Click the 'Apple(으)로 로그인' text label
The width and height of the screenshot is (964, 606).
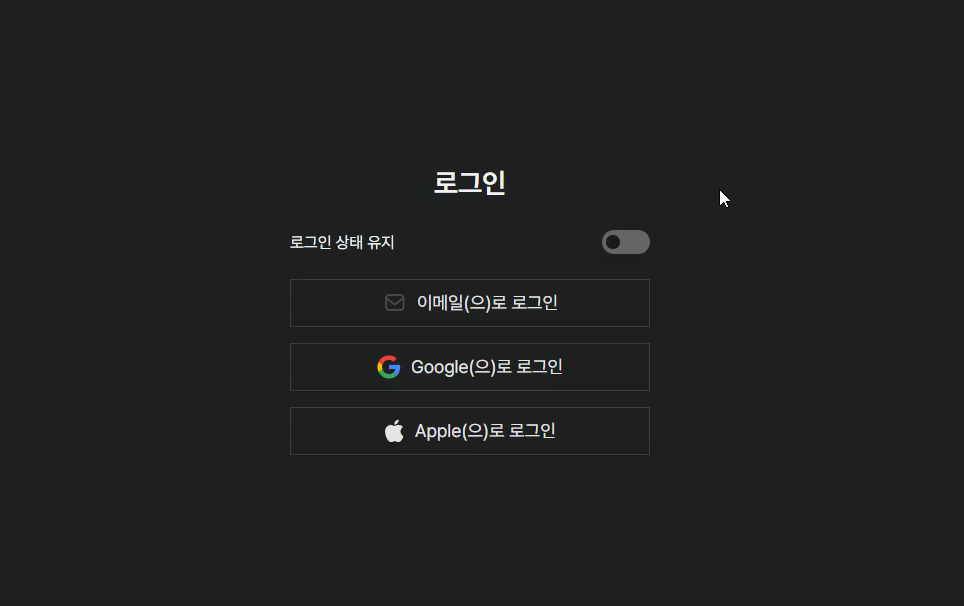485,431
